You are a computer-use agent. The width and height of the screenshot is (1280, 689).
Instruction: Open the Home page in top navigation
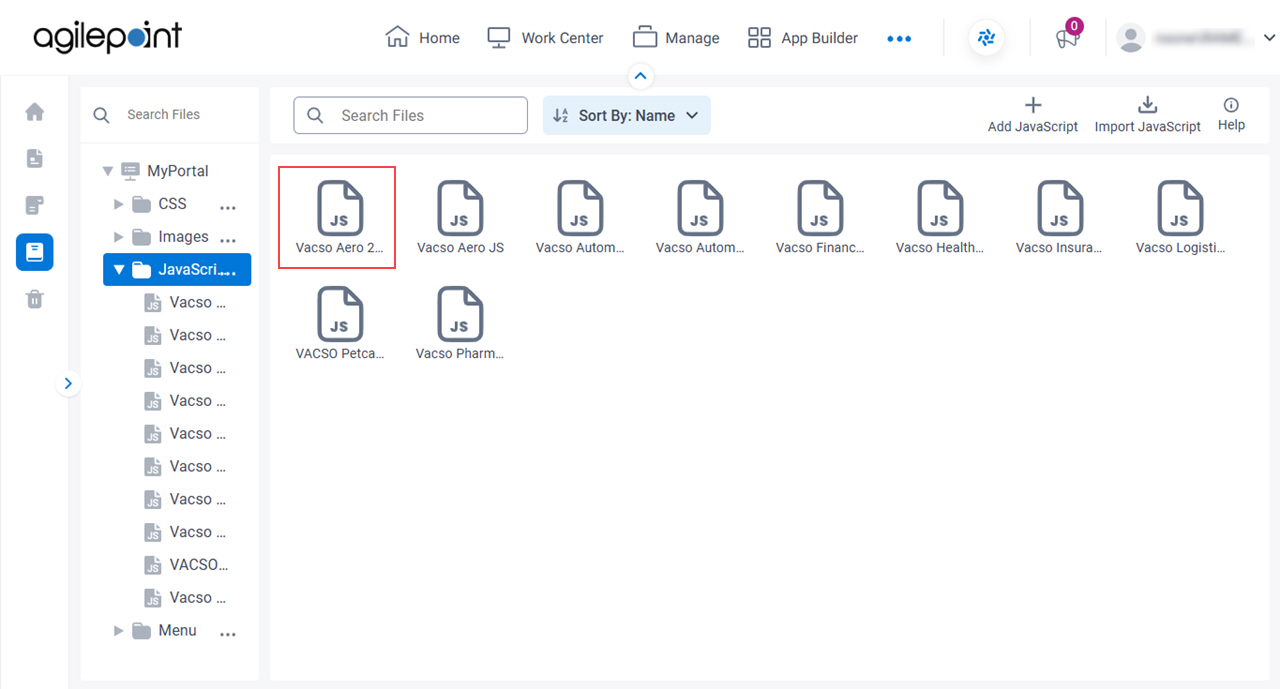422,38
